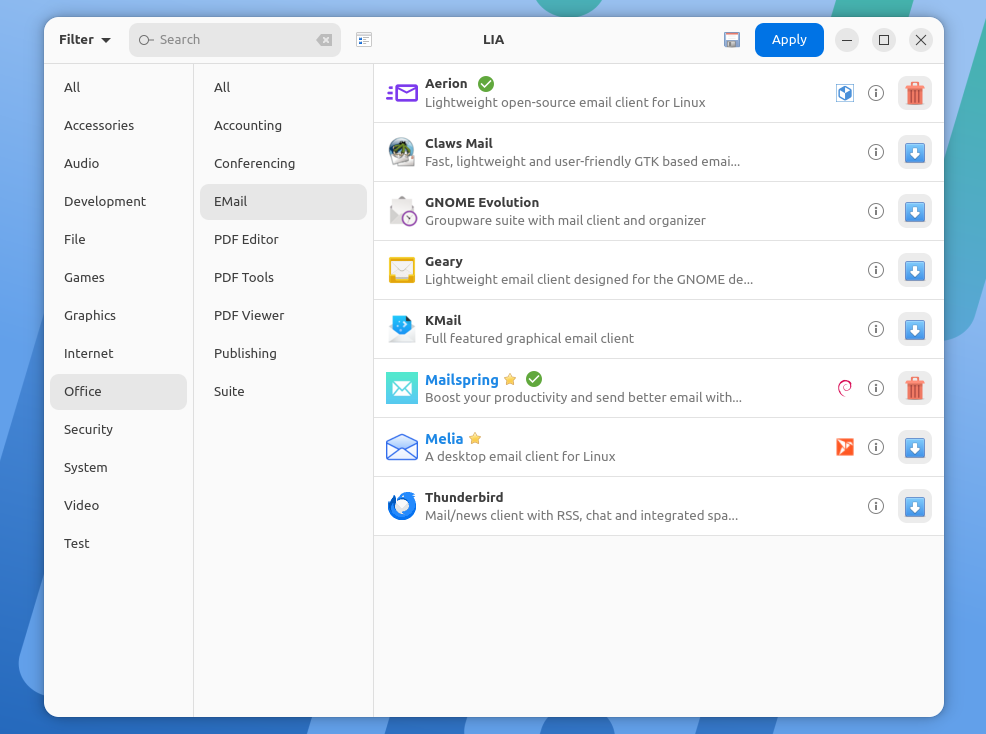Select the File category
Screen dimensions: 986x734
click(118, 240)
